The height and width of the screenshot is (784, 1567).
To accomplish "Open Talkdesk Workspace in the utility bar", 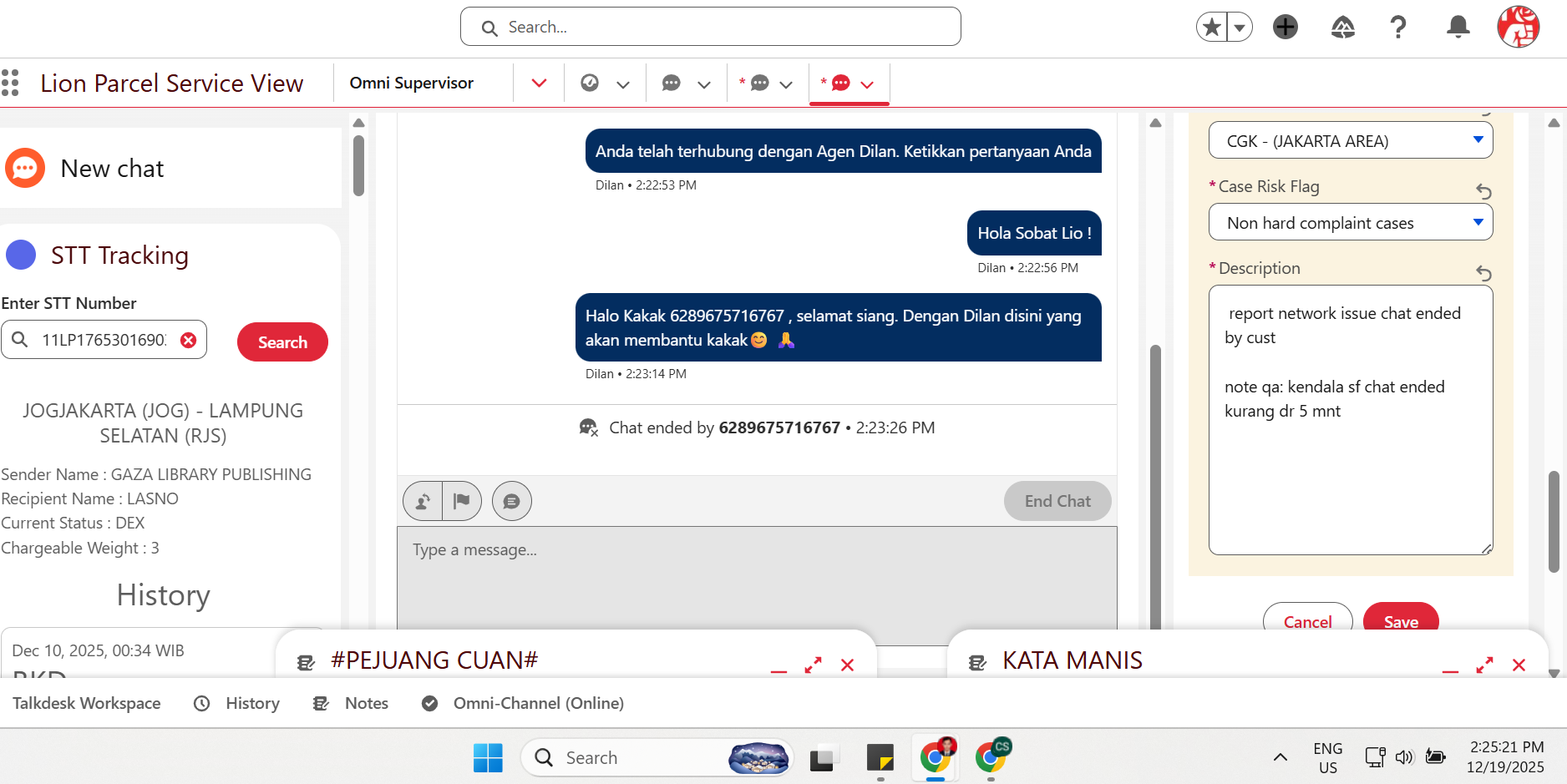I will click(x=87, y=703).
